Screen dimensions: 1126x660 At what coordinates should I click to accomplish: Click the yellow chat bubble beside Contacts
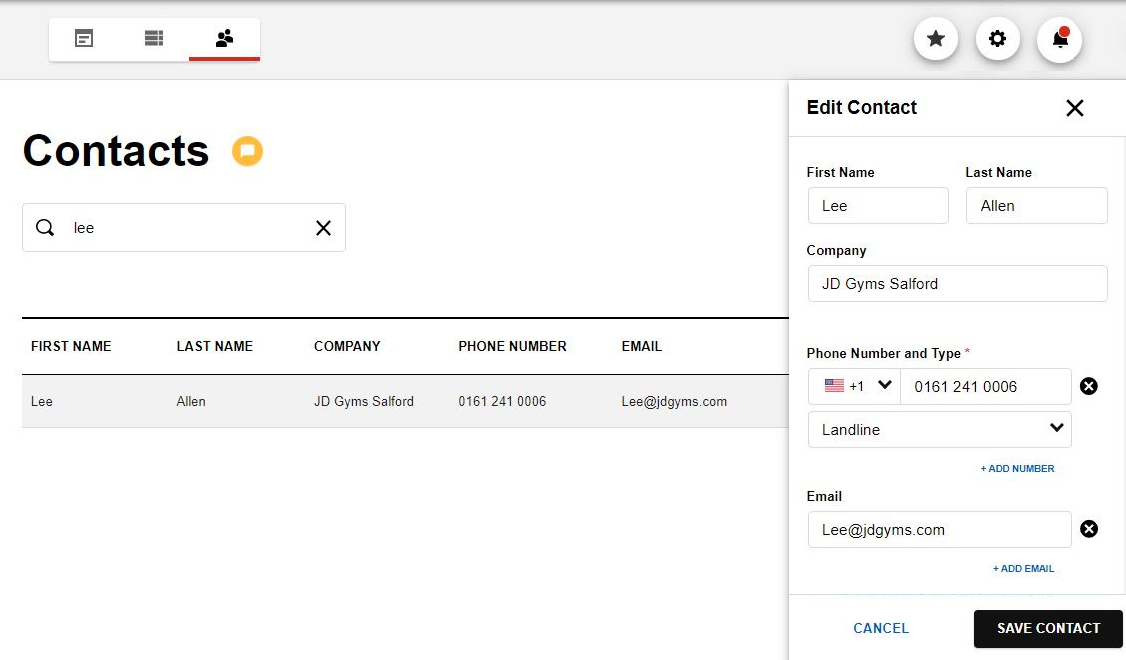247,151
